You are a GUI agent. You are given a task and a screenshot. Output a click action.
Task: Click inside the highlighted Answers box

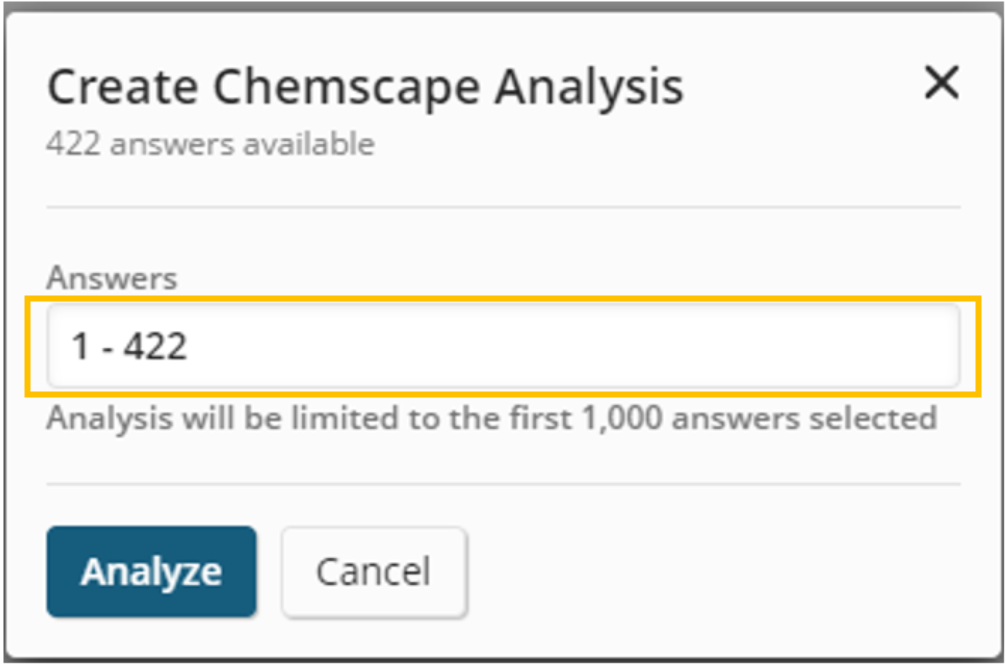point(503,346)
